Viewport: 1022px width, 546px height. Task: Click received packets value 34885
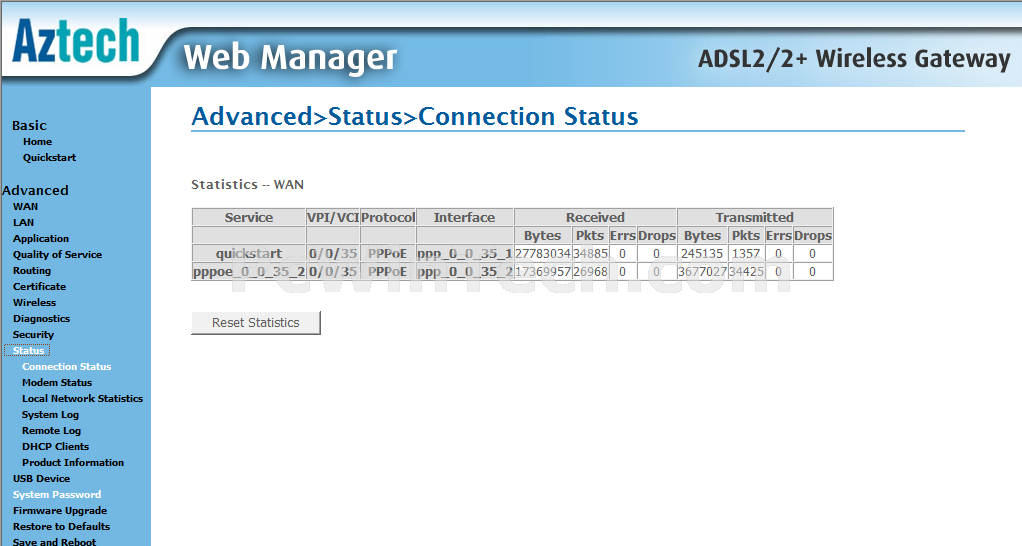pos(591,253)
